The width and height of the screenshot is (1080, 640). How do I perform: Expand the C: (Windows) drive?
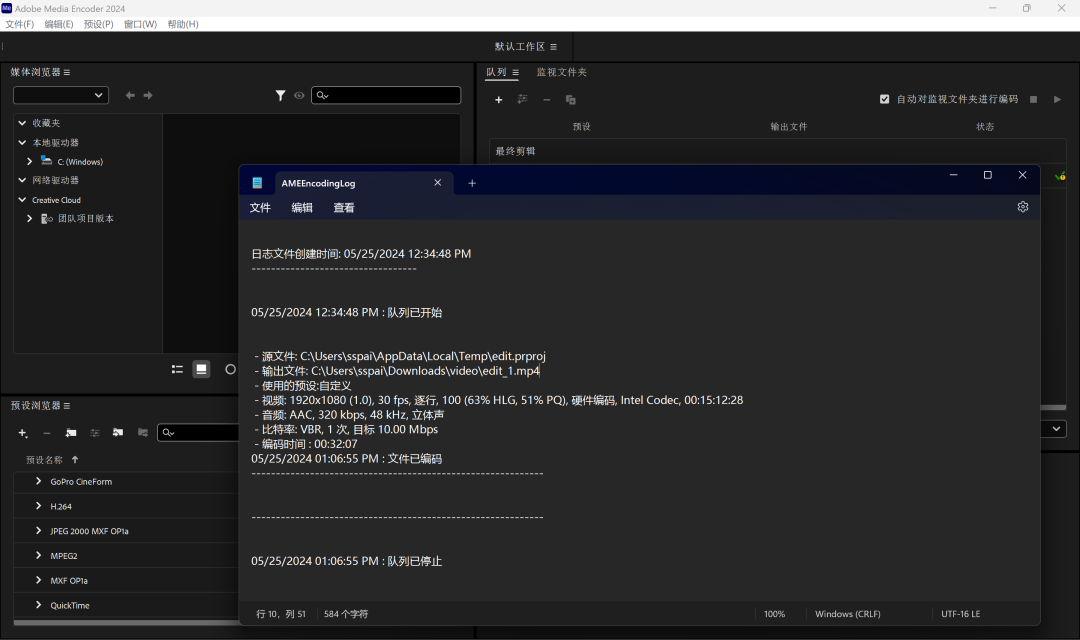[x=30, y=161]
